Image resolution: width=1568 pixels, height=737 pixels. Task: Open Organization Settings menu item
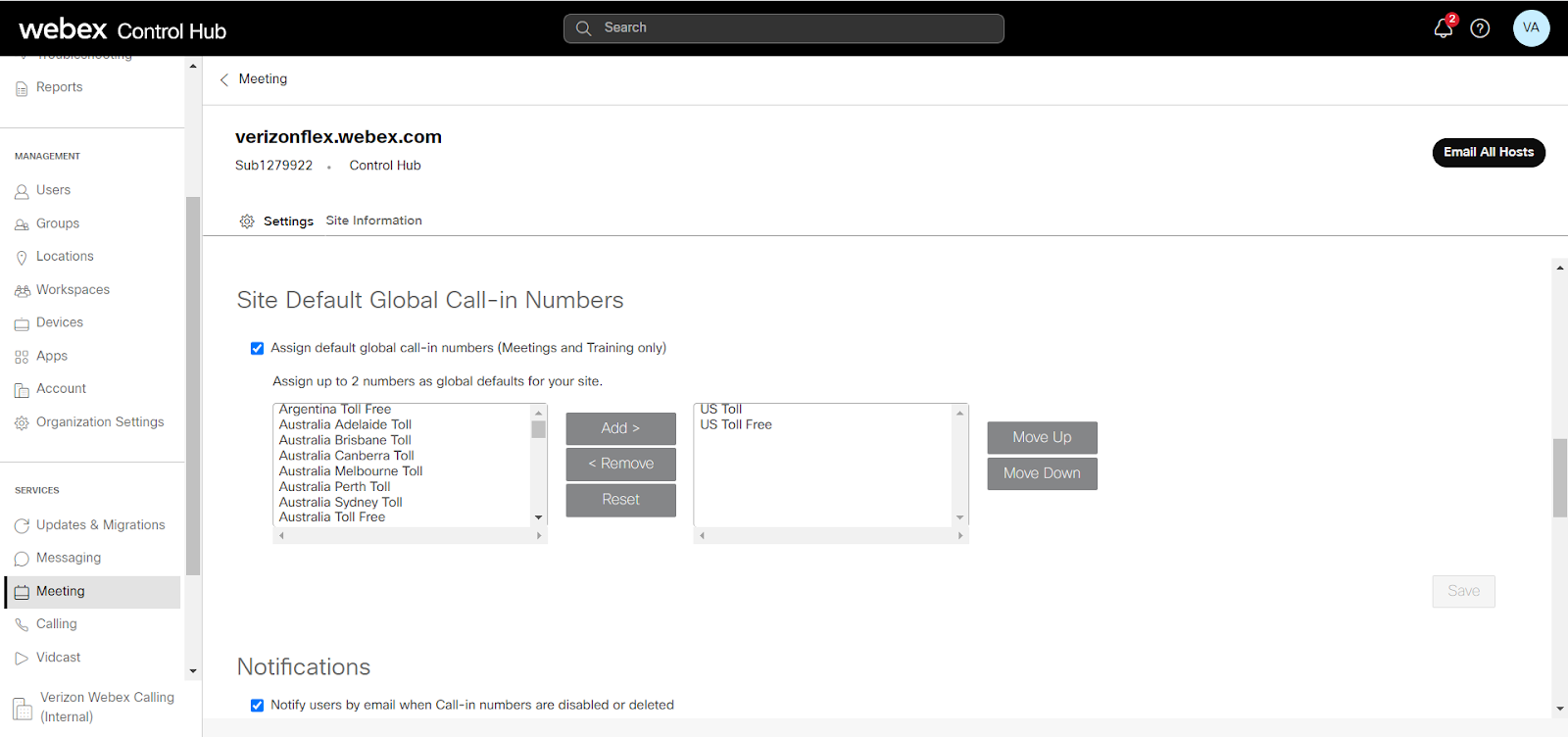click(x=100, y=422)
